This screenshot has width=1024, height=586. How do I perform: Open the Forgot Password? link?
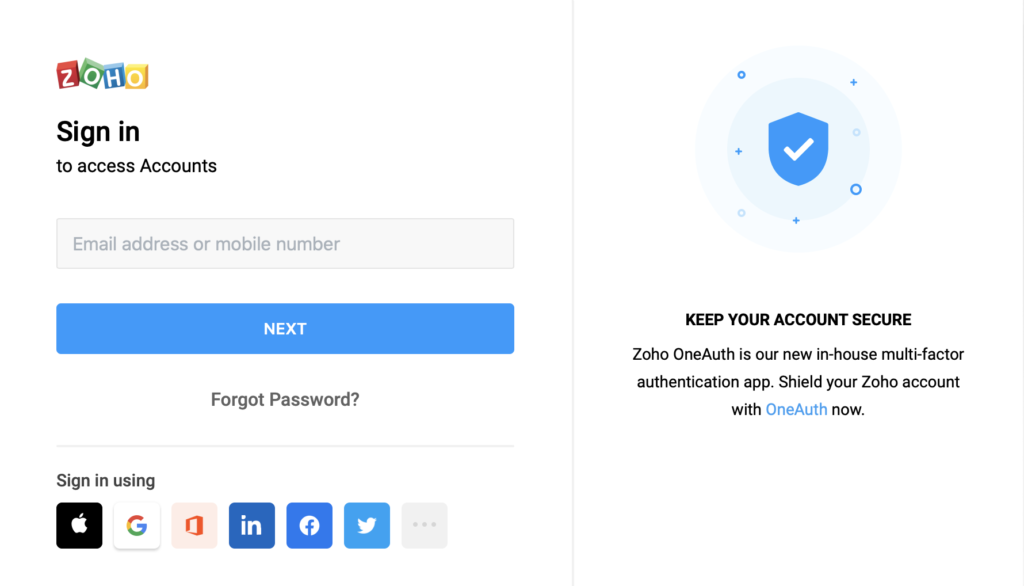click(285, 400)
